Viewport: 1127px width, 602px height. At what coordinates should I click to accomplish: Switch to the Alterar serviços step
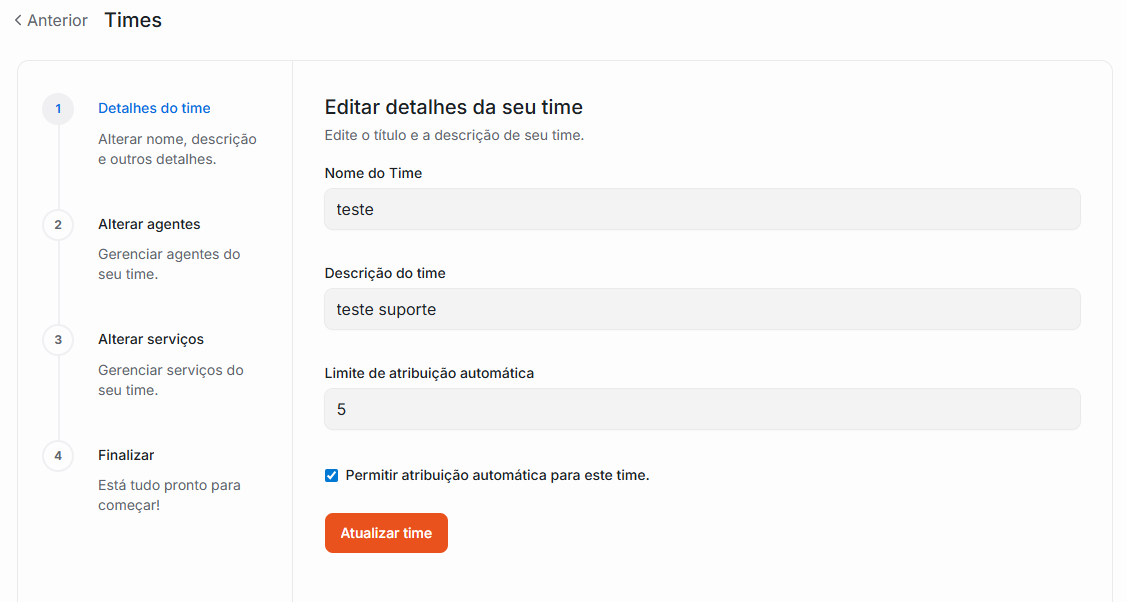151,339
